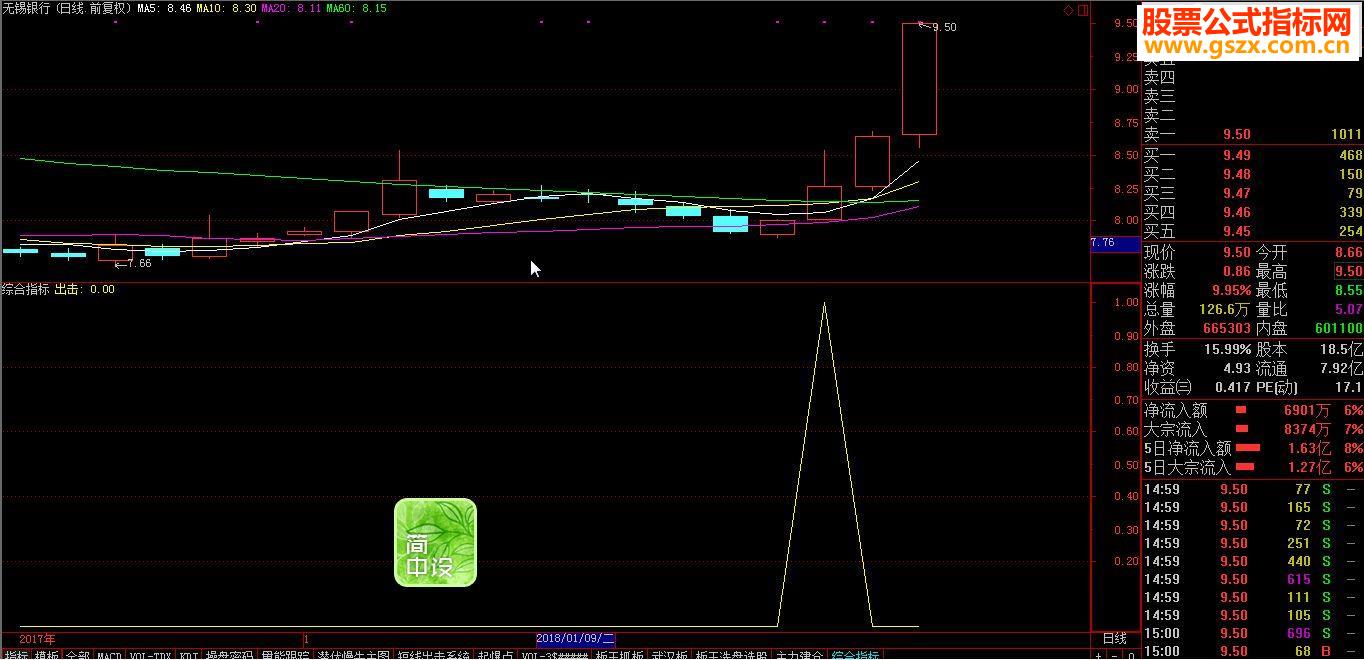
Task: Click the 14:59 trade row with volume 615
Action: click(x=1253, y=580)
